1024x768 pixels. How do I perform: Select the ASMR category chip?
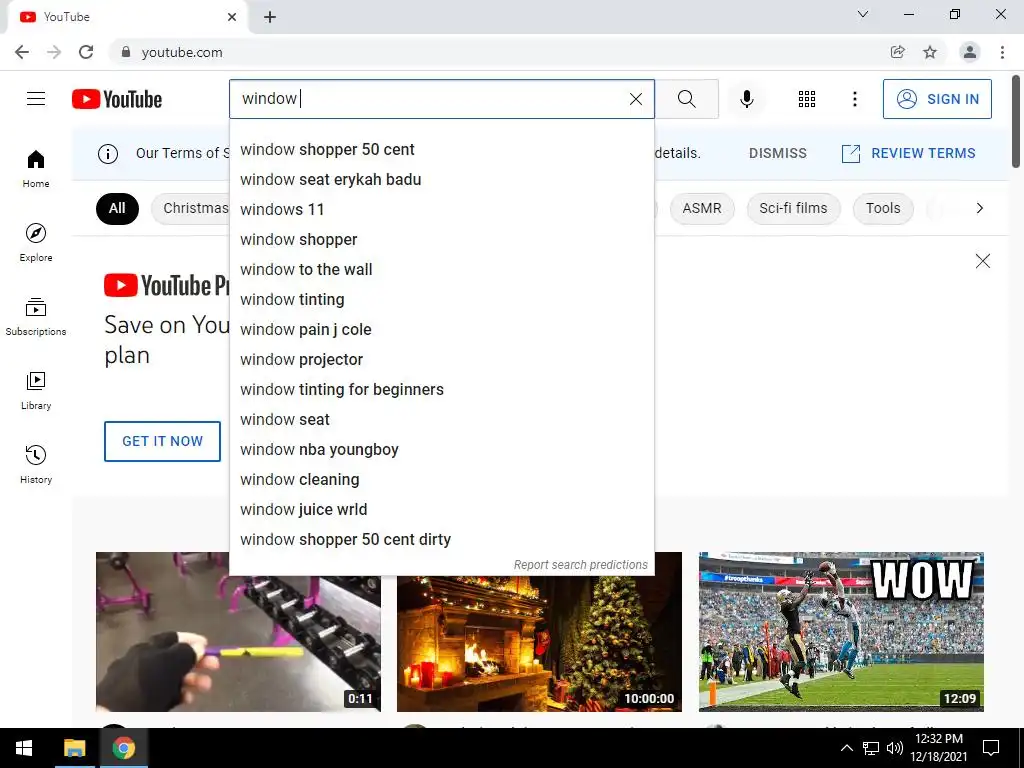pyautogui.click(x=702, y=208)
